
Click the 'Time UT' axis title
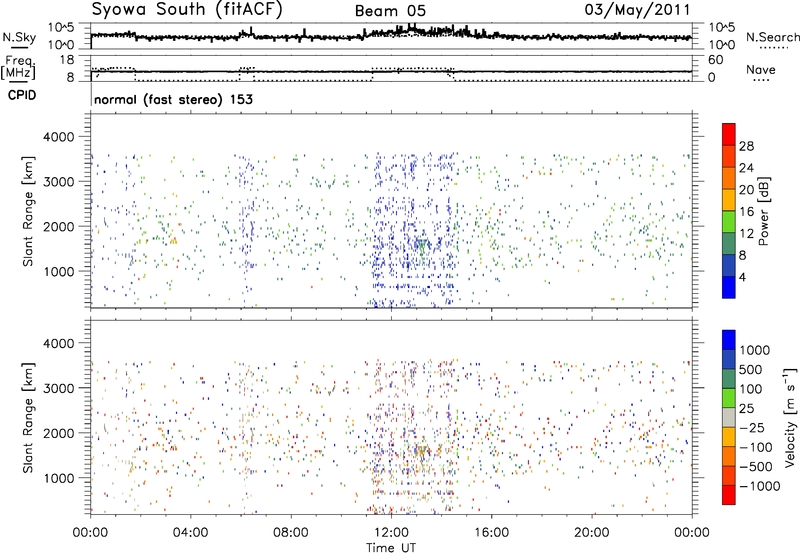[391, 548]
